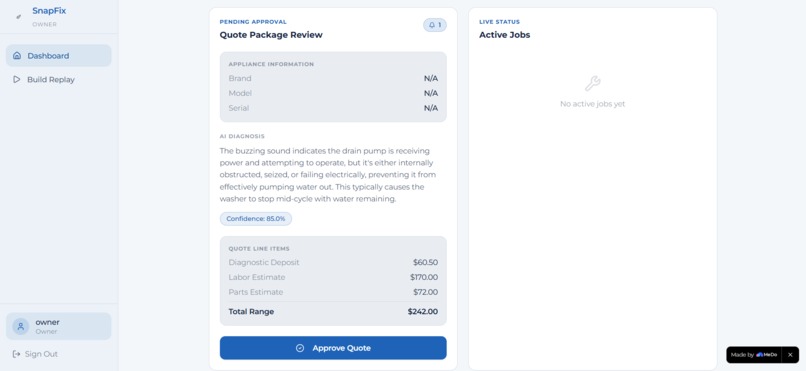Click the APPLIANCE INFORMATION header

click(x=271, y=64)
